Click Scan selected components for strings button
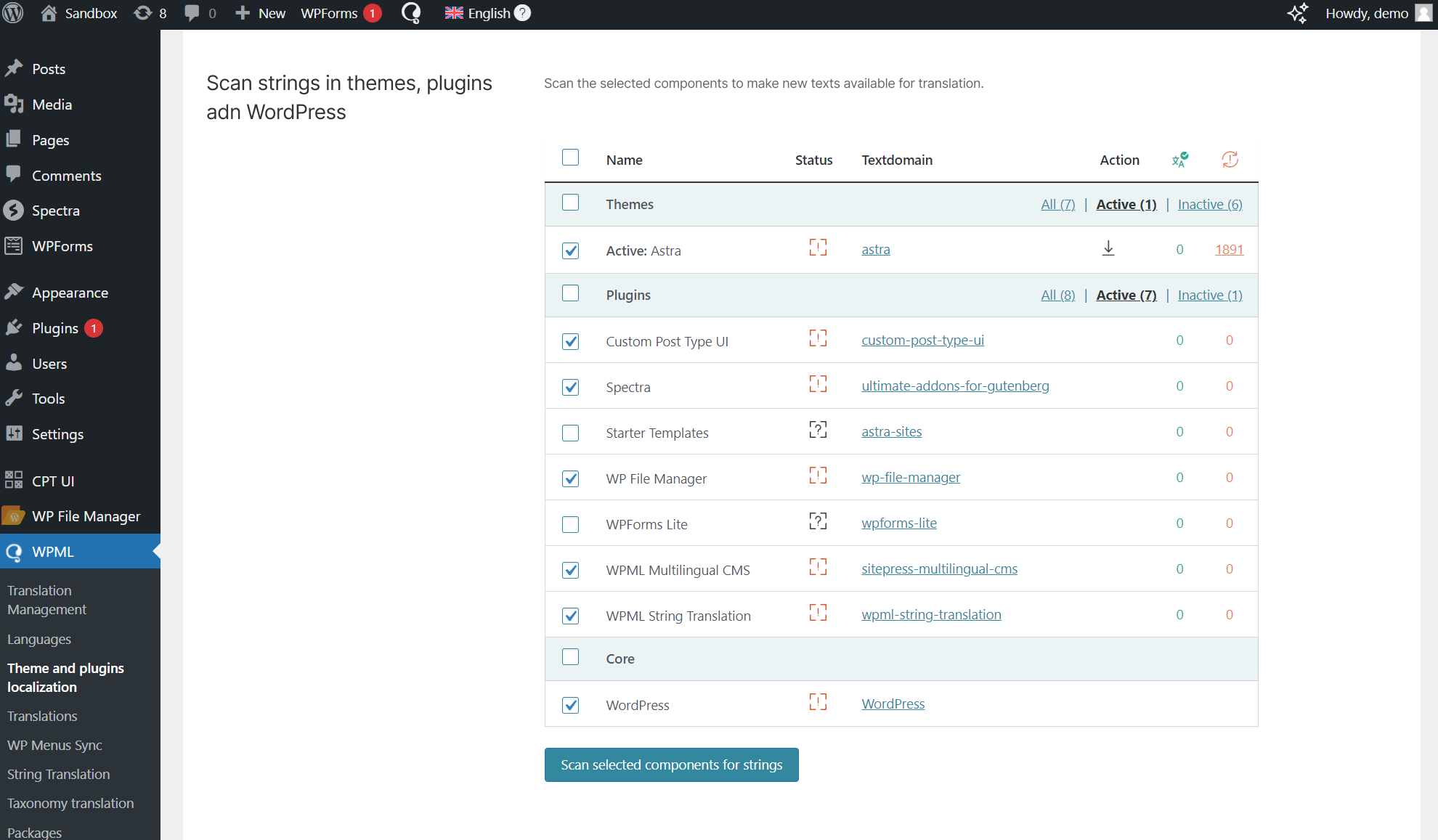Viewport: 1438px width, 840px height. (671, 764)
